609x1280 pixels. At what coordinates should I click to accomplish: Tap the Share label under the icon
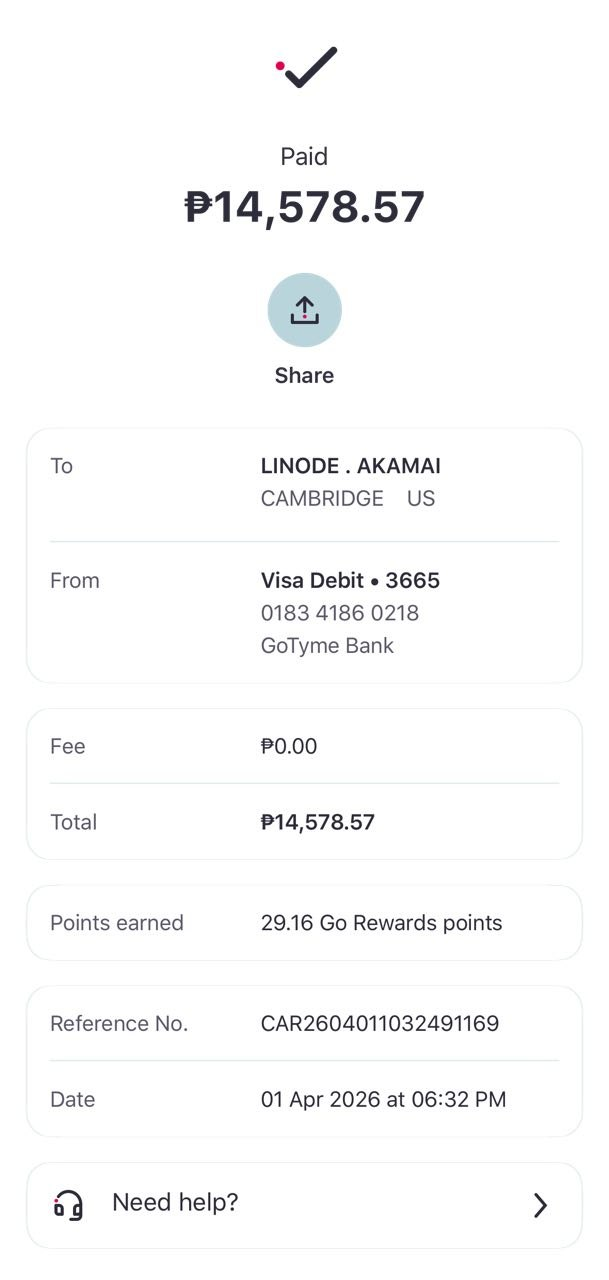tap(304, 376)
